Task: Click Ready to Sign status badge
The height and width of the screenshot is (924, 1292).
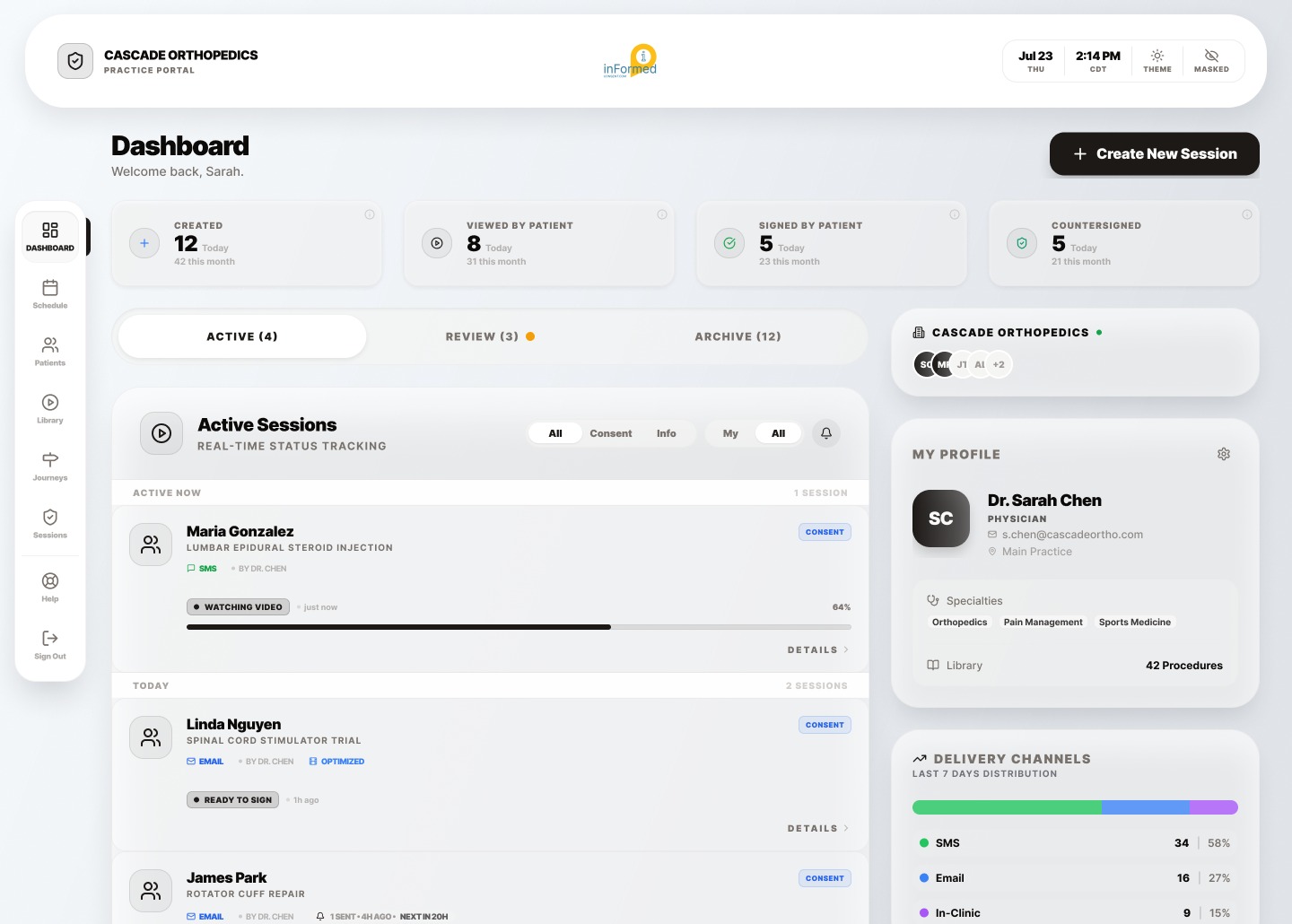Action: (x=232, y=800)
